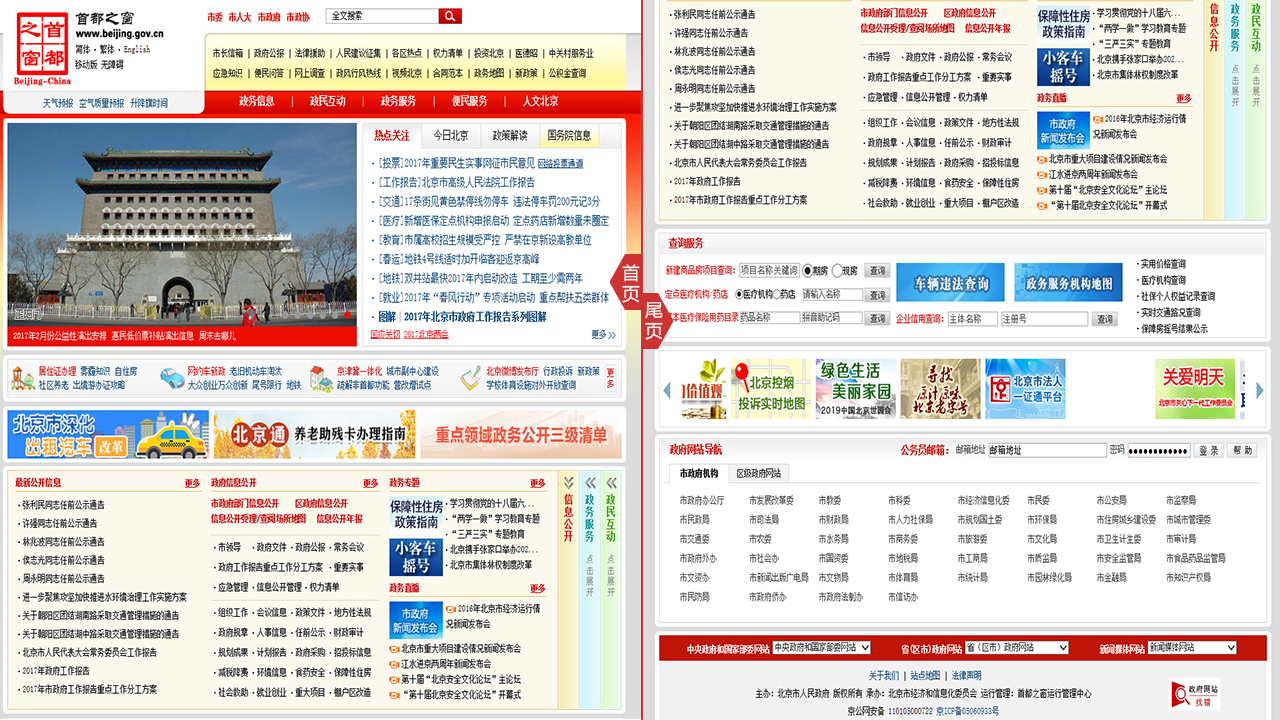The width and height of the screenshot is (1280, 720).
Task: Click the 首都之窗 Beijing-China logo
Action: tap(43, 49)
